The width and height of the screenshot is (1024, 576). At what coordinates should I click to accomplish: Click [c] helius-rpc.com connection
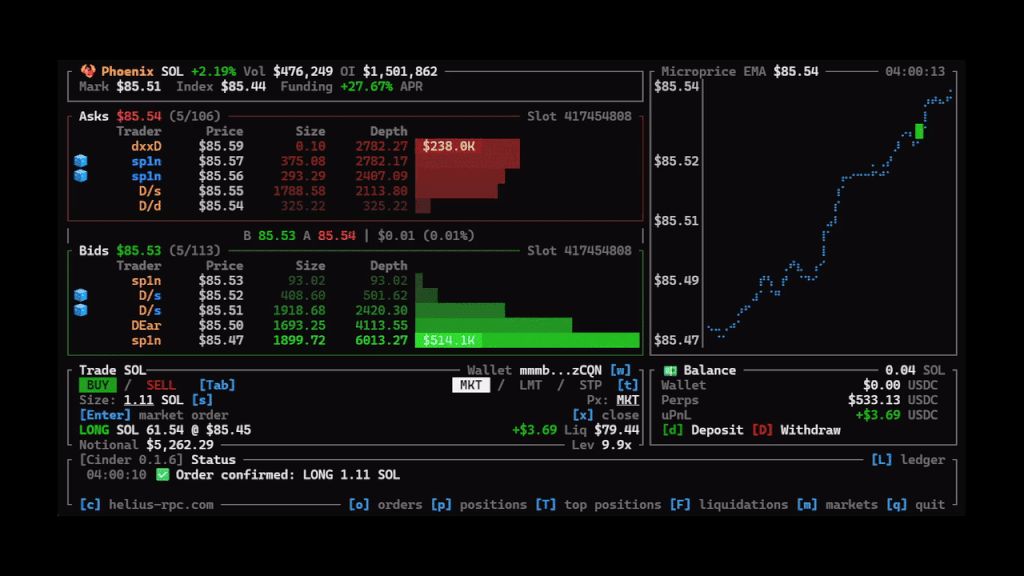pos(146,505)
